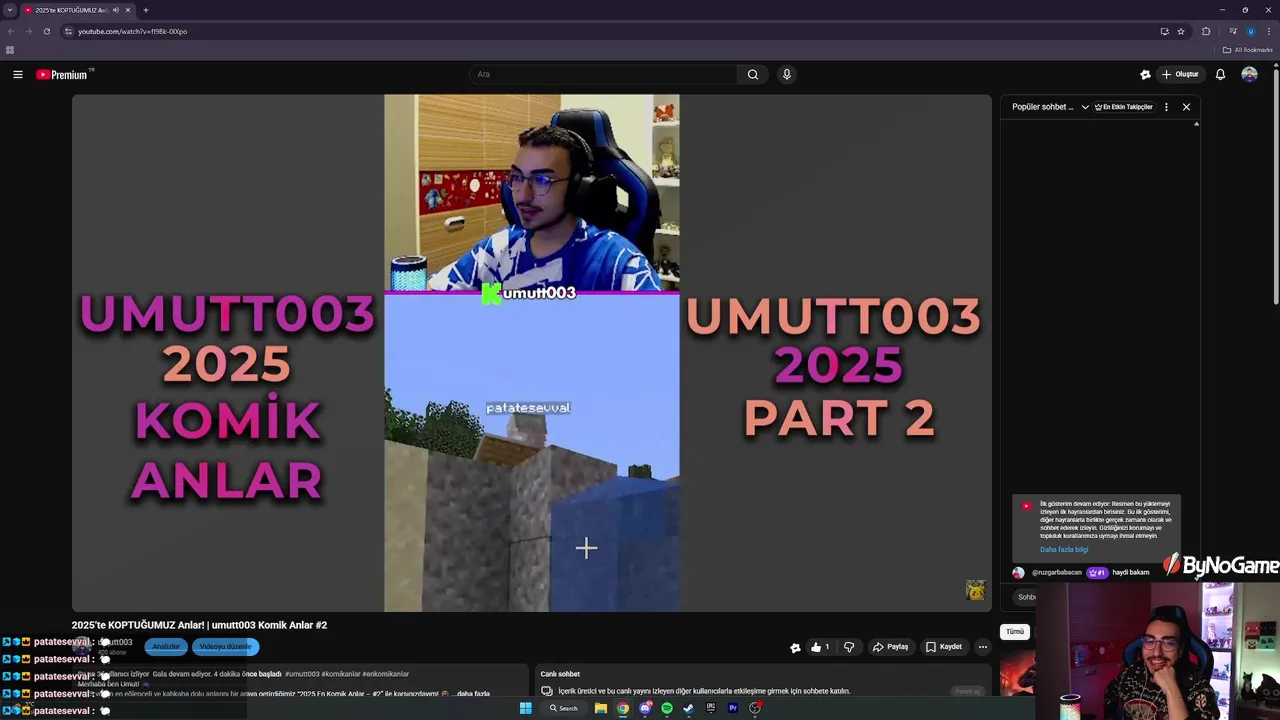1280x720 pixels.
Task: Save the video with Kaydet
Action: [944, 647]
